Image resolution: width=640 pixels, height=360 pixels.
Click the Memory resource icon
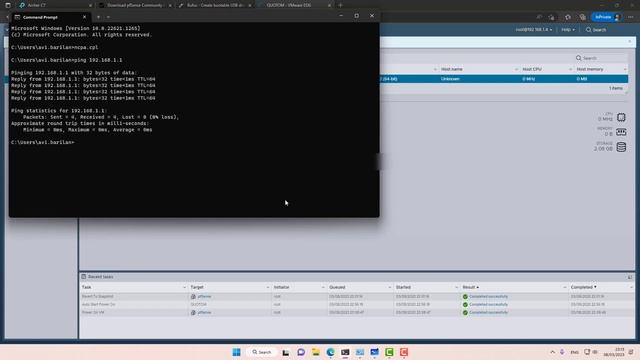point(621,132)
